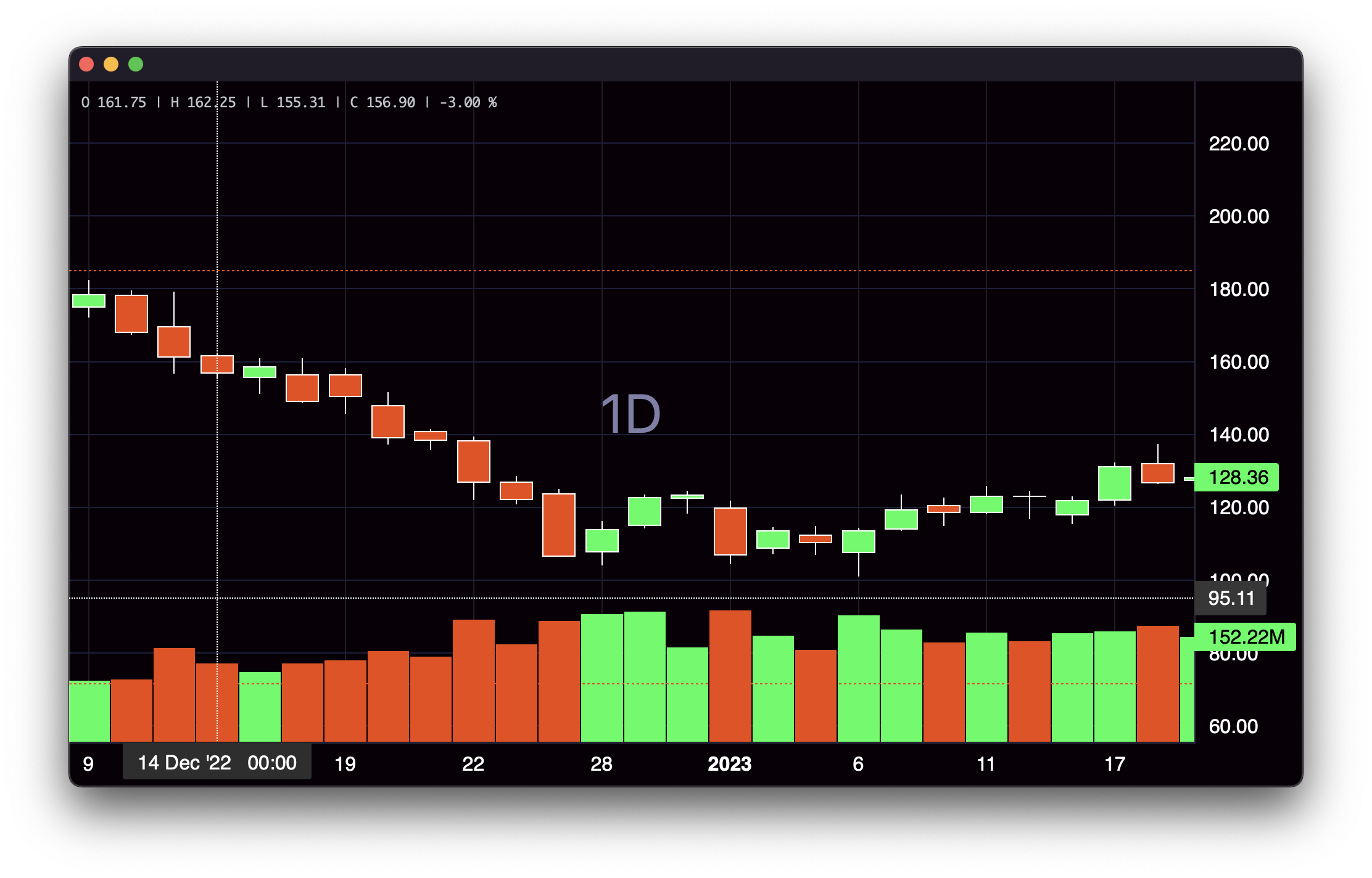Screen dimensions: 1372x878
Task: Click the gray 95.11 crosshair price label
Action: (1231, 598)
